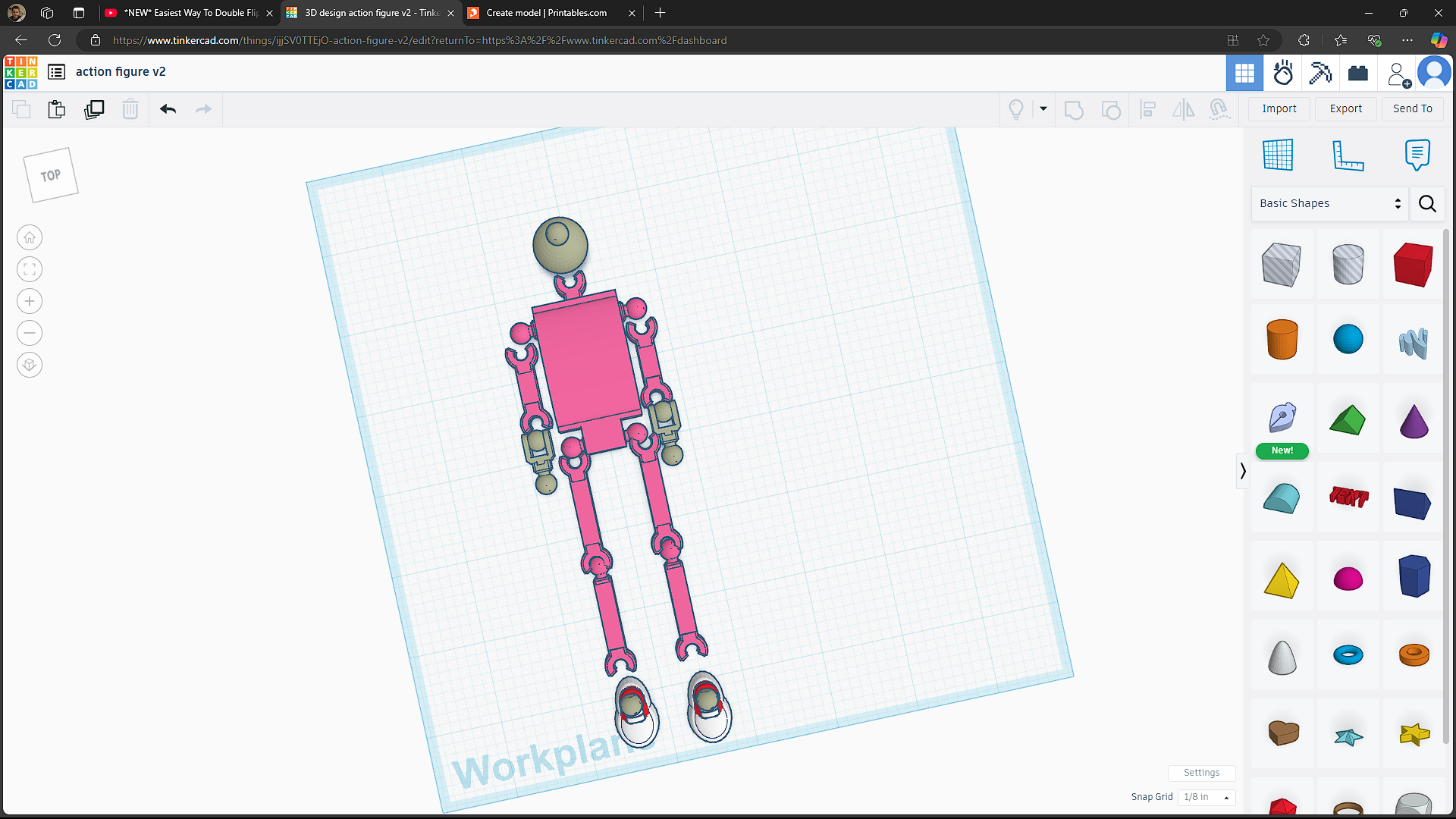Image resolution: width=1456 pixels, height=819 pixels.
Task: Open the Ruler tool
Action: [1348, 155]
